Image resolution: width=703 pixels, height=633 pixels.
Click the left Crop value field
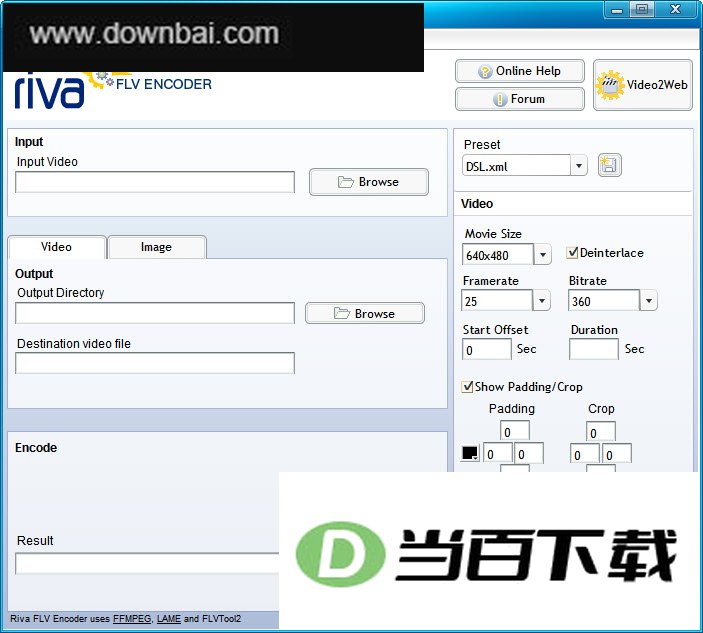pos(585,454)
